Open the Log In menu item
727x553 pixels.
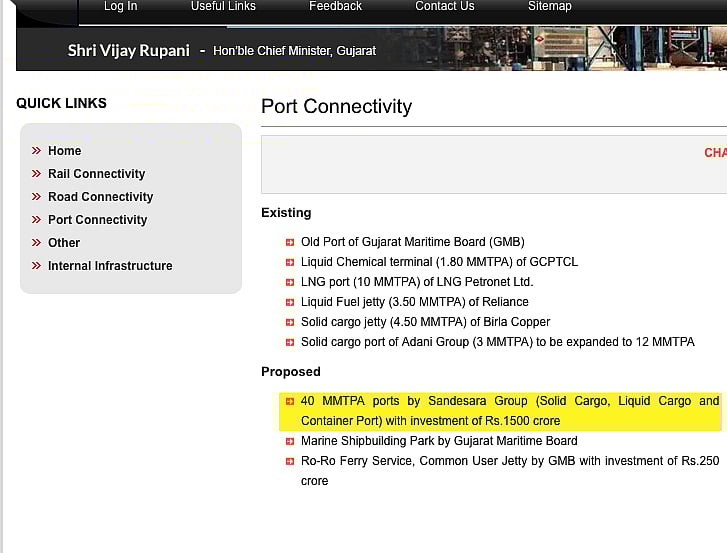click(x=120, y=7)
